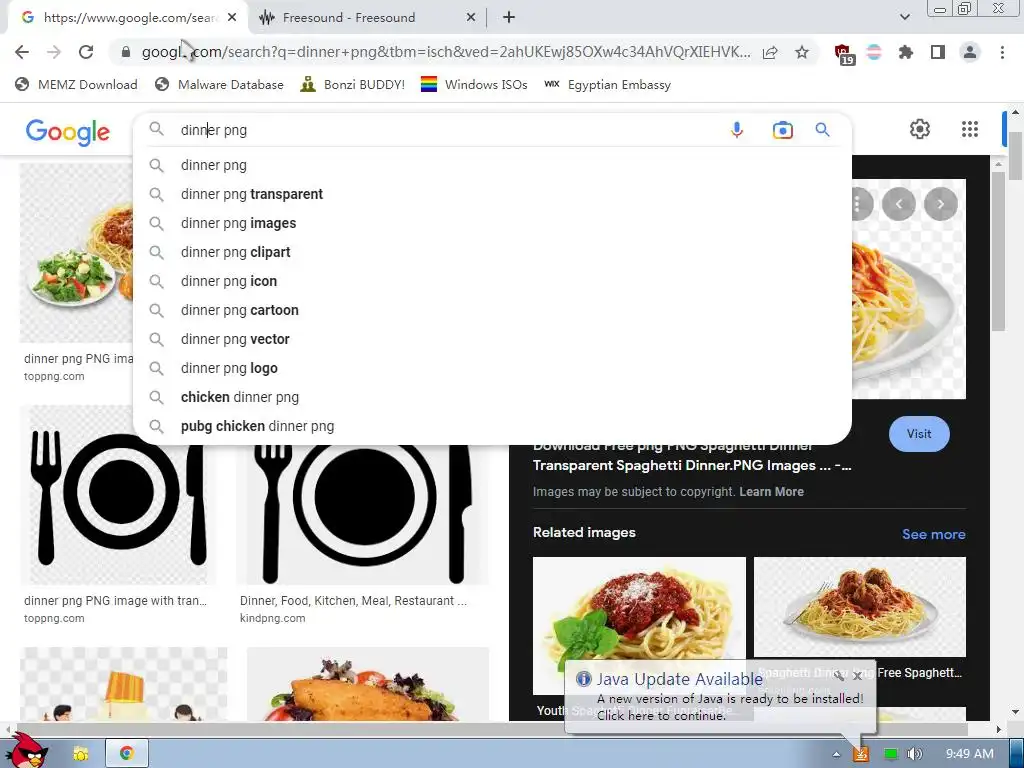Open the Egyptian Embassy bookmark
The image size is (1024, 768).
[607, 84]
